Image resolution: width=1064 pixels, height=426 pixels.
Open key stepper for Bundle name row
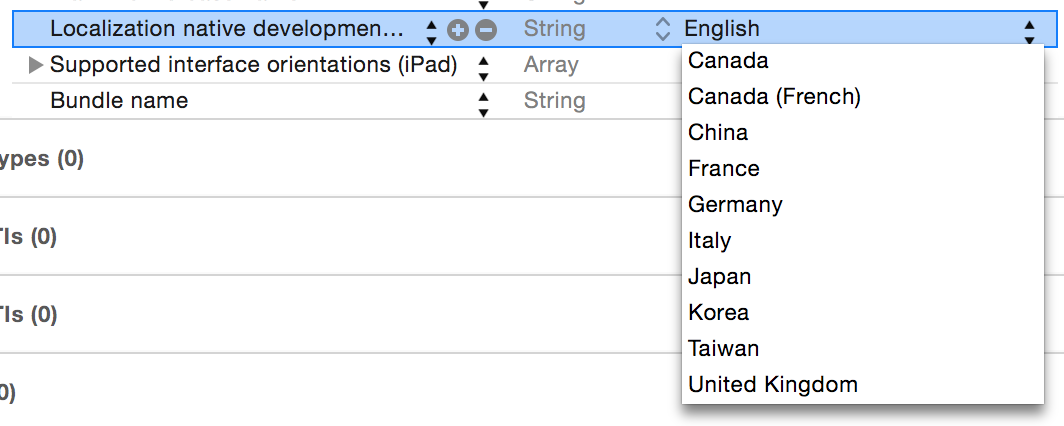point(484,102)
